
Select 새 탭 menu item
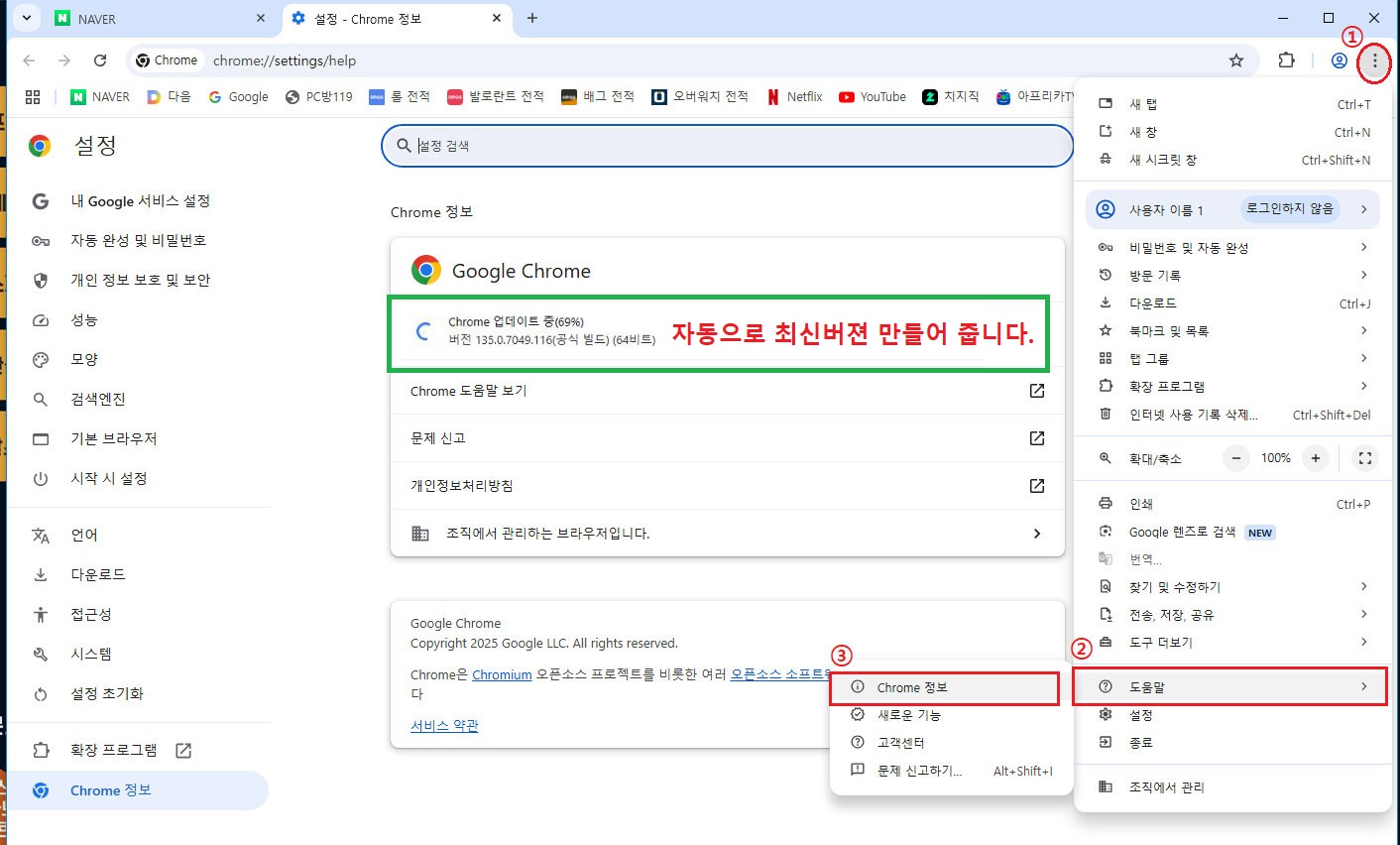[x=1233, y=104]
